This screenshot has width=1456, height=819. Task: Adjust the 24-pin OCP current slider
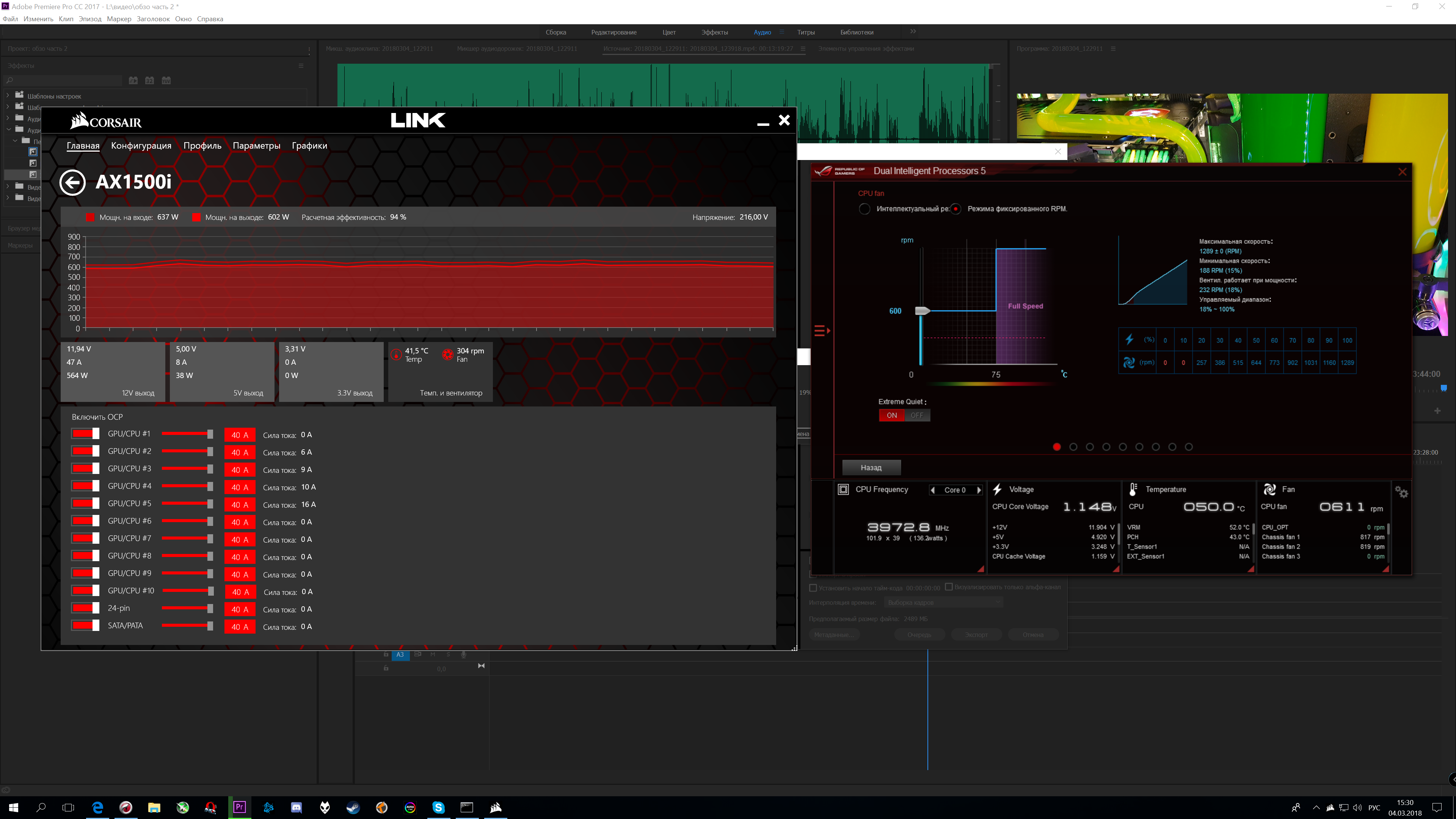click(x=210, y=608)
